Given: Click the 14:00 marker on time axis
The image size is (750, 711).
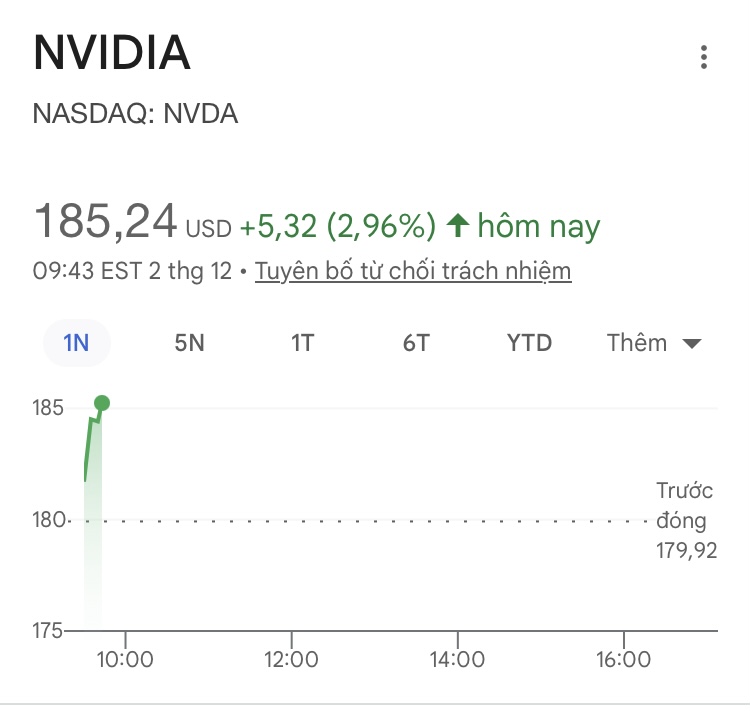Looking at the screenshot, I should coord(457,660).
